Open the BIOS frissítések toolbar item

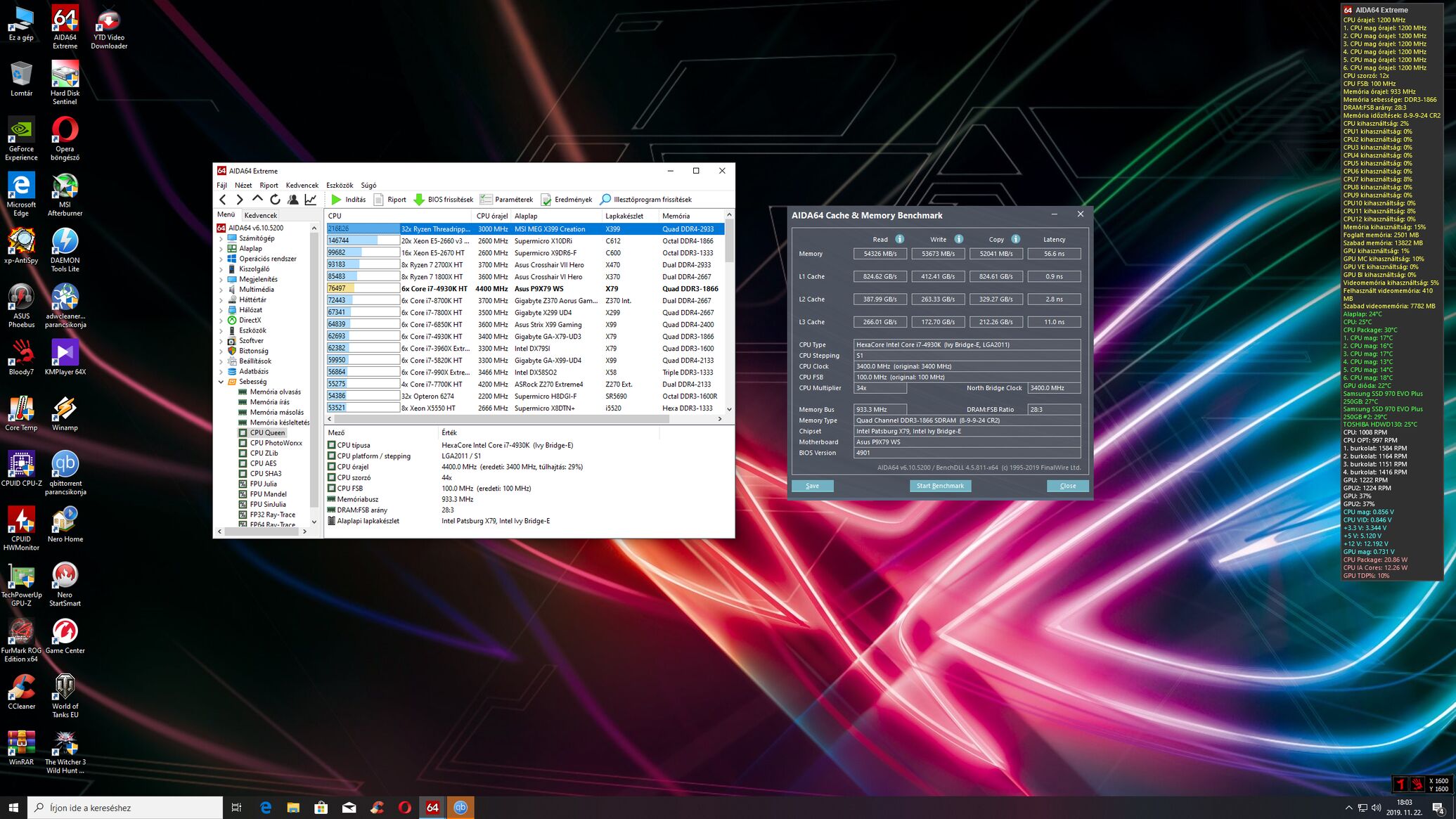(443, 200)
